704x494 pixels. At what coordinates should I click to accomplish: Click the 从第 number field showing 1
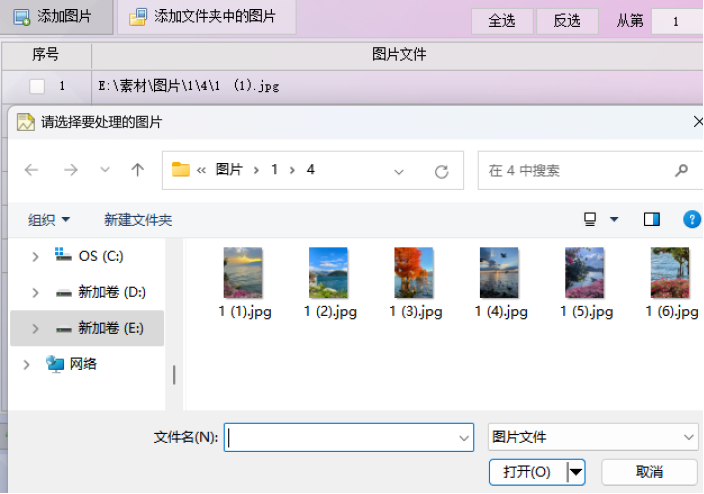coord(677,21)
